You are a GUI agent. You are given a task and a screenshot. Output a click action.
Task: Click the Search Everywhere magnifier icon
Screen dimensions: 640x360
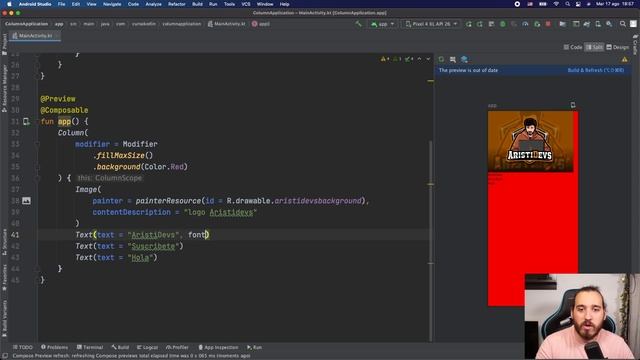click(x=623, y=24)
